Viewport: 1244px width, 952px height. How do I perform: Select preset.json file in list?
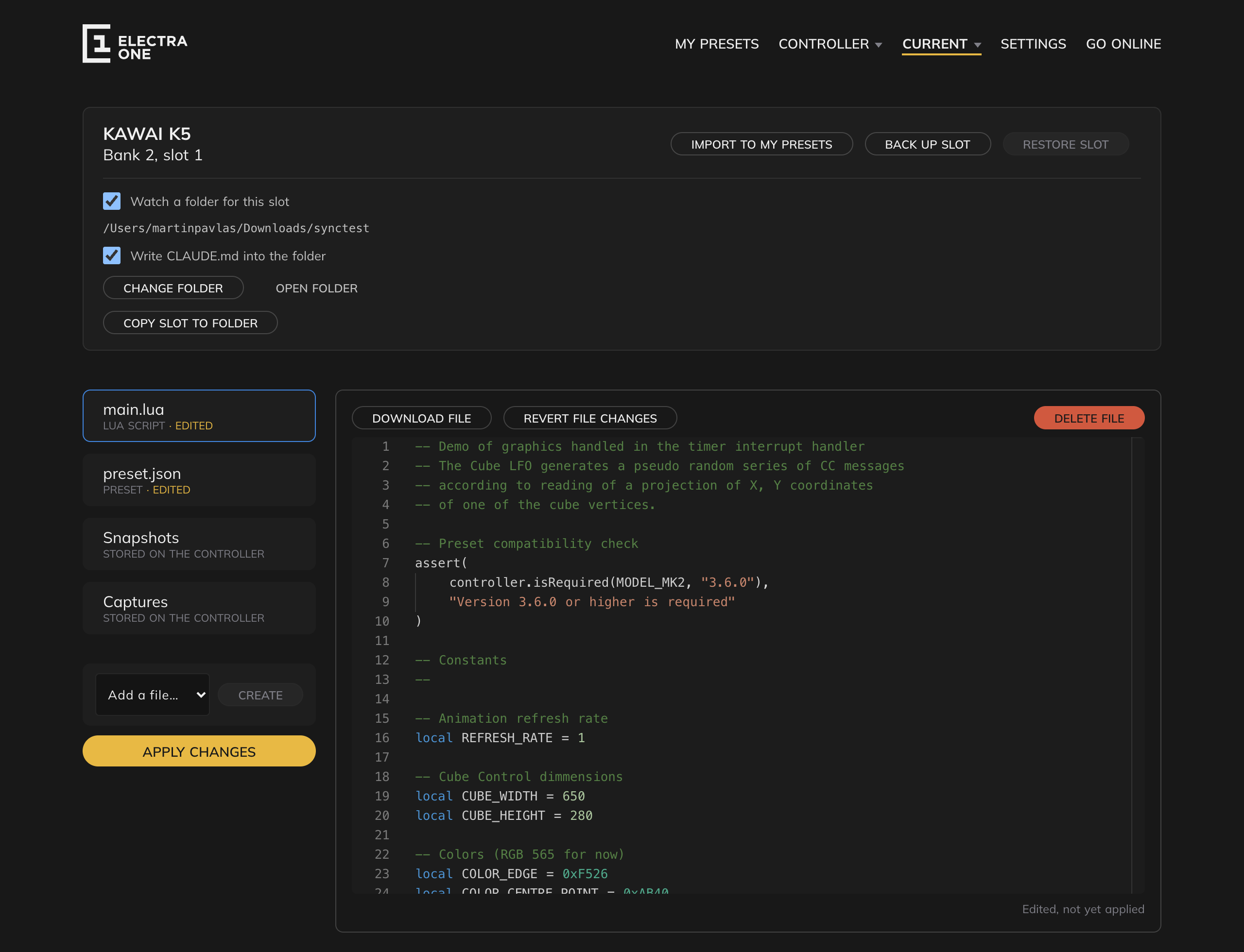point(199,480)
